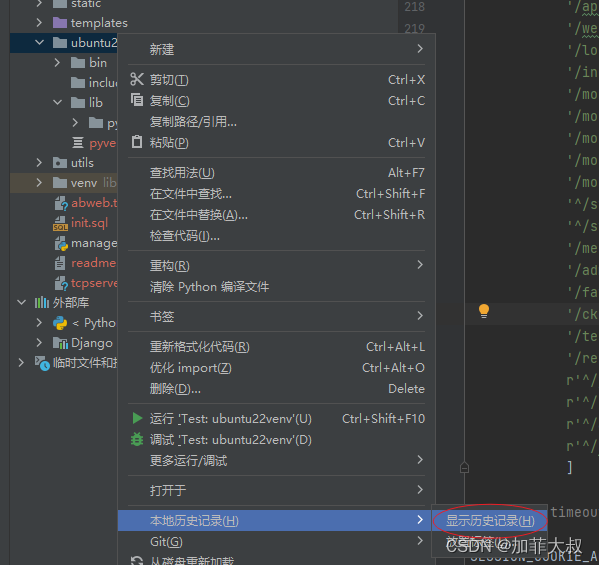
Task: Choose 剪切(T) from context menu
Action: coord(277,79)
